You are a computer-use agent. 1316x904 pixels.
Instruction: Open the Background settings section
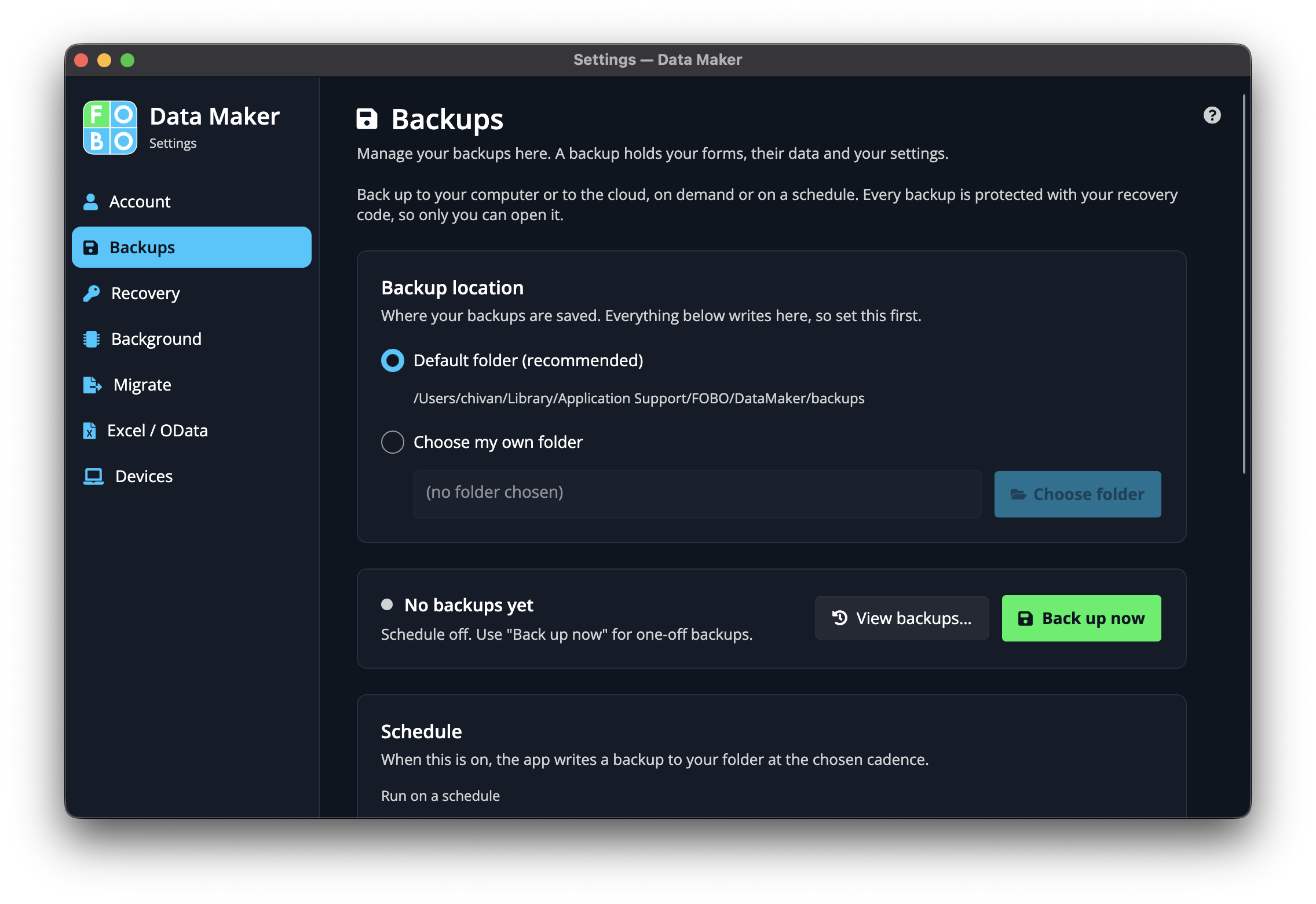tap(192, 339)
